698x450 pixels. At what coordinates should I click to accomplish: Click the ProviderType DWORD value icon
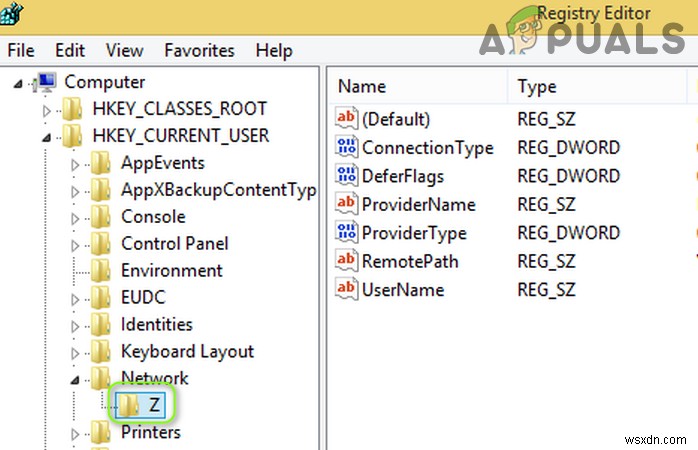[x=346, y=233]
